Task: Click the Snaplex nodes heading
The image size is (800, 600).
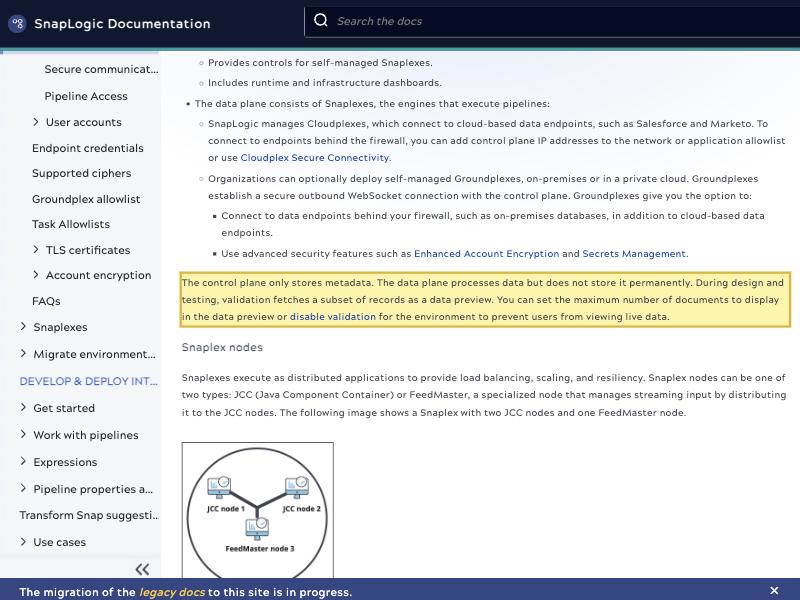Action: 222,347
